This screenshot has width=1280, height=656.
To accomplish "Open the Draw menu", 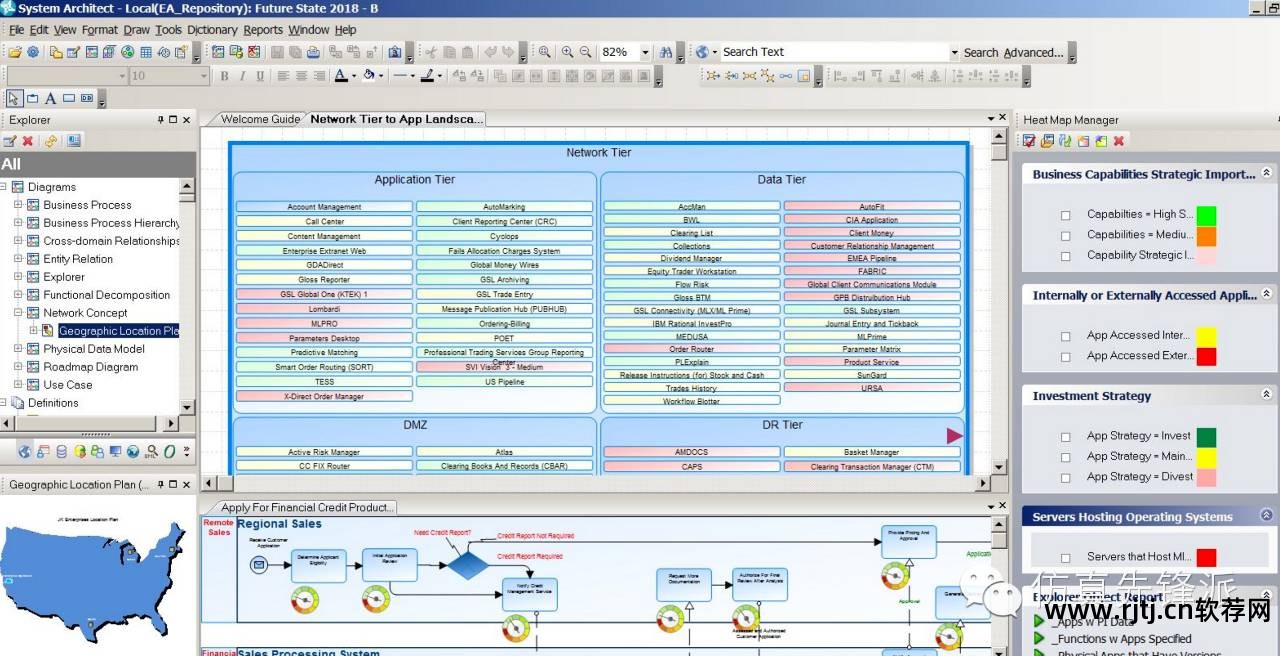I will coord(136,30).
